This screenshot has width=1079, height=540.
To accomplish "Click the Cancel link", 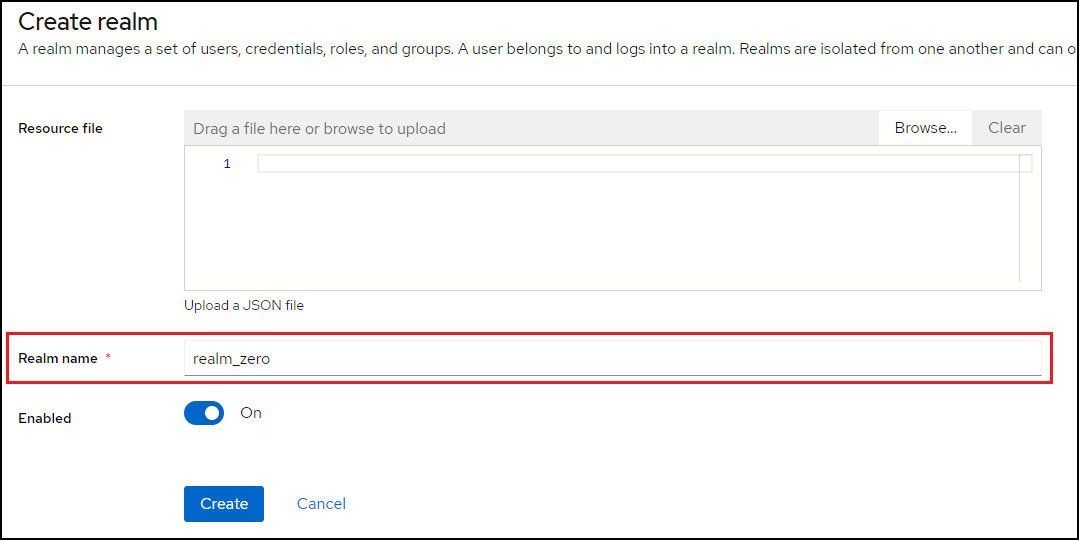I will [x=321, y=504].
